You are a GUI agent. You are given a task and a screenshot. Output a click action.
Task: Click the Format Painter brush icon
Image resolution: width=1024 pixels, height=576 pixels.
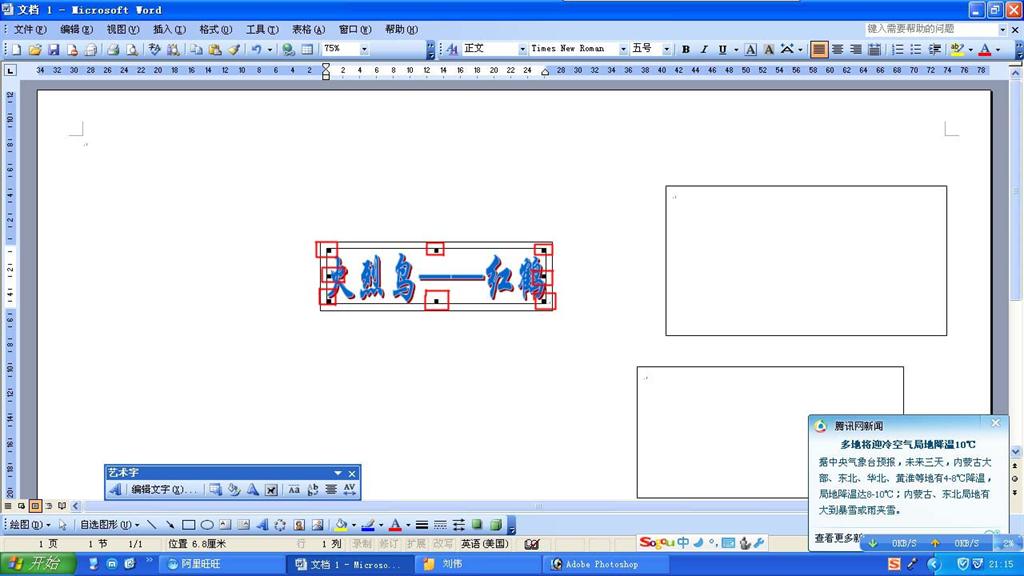coord(233,49)
